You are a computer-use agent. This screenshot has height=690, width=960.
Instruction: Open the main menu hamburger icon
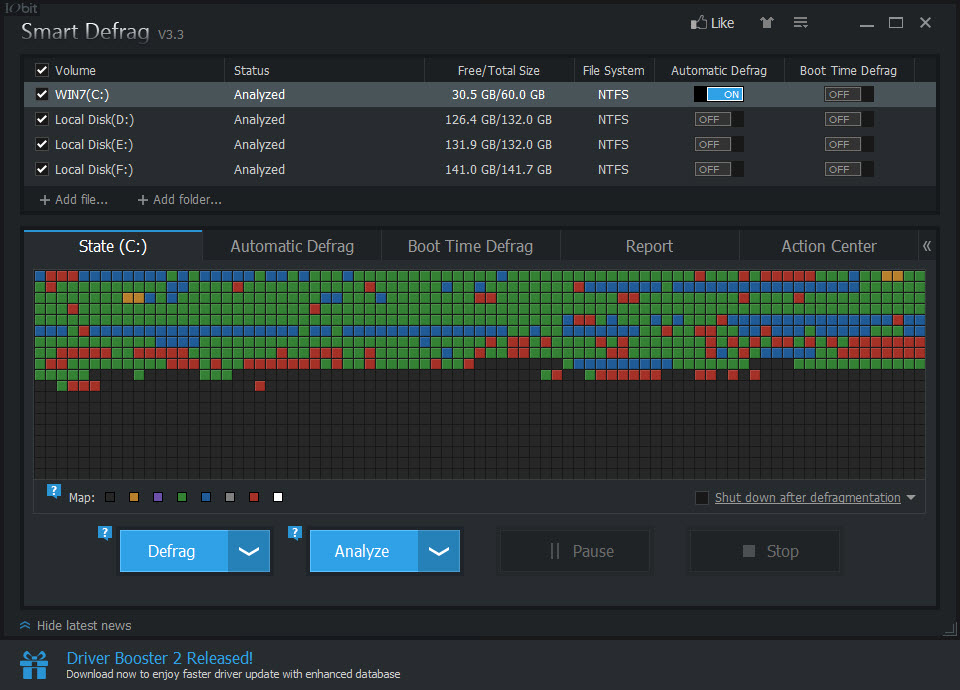pyautogui.click(x=800, y=23)
